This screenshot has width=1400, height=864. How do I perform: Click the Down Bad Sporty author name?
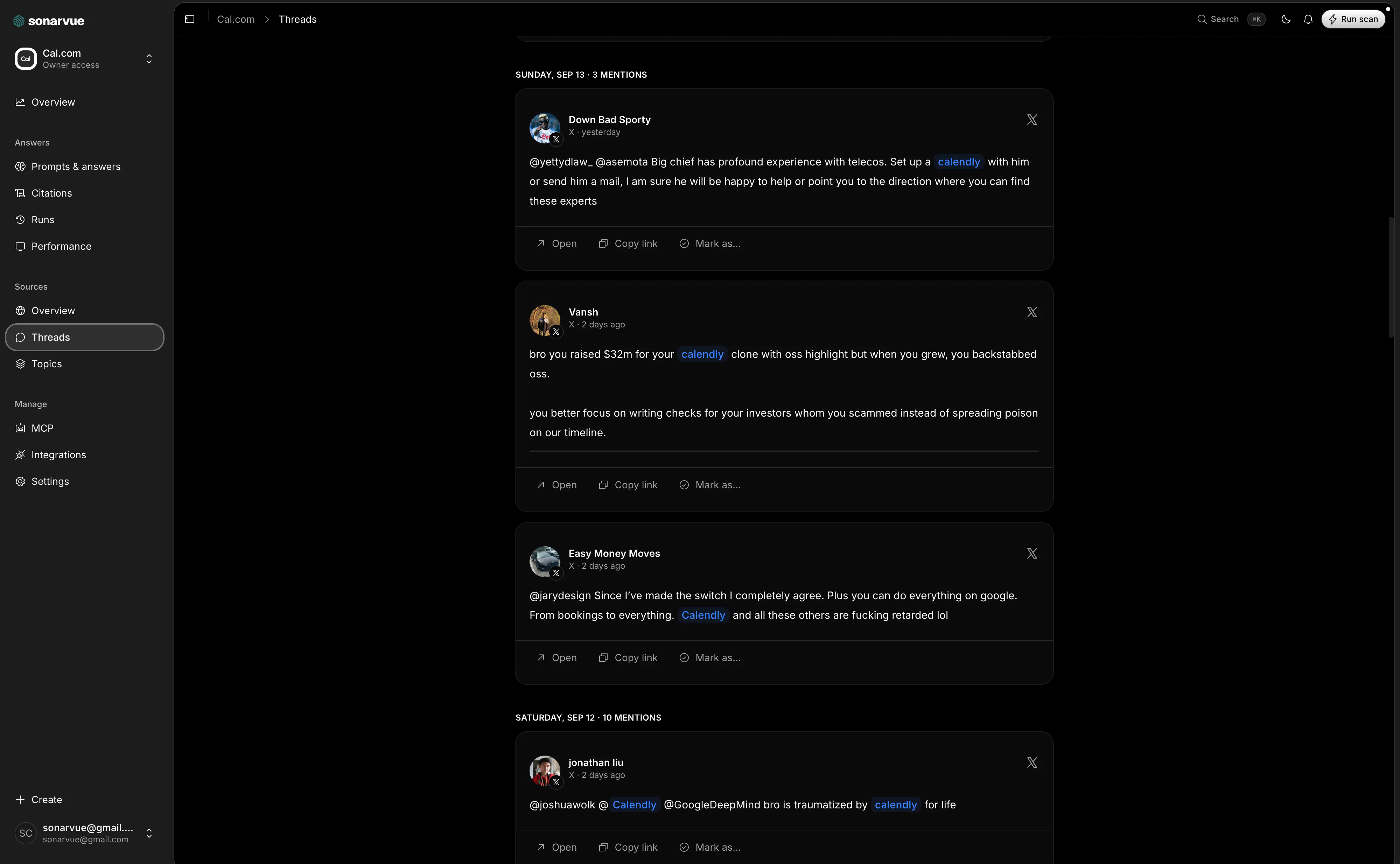point(609,119)
